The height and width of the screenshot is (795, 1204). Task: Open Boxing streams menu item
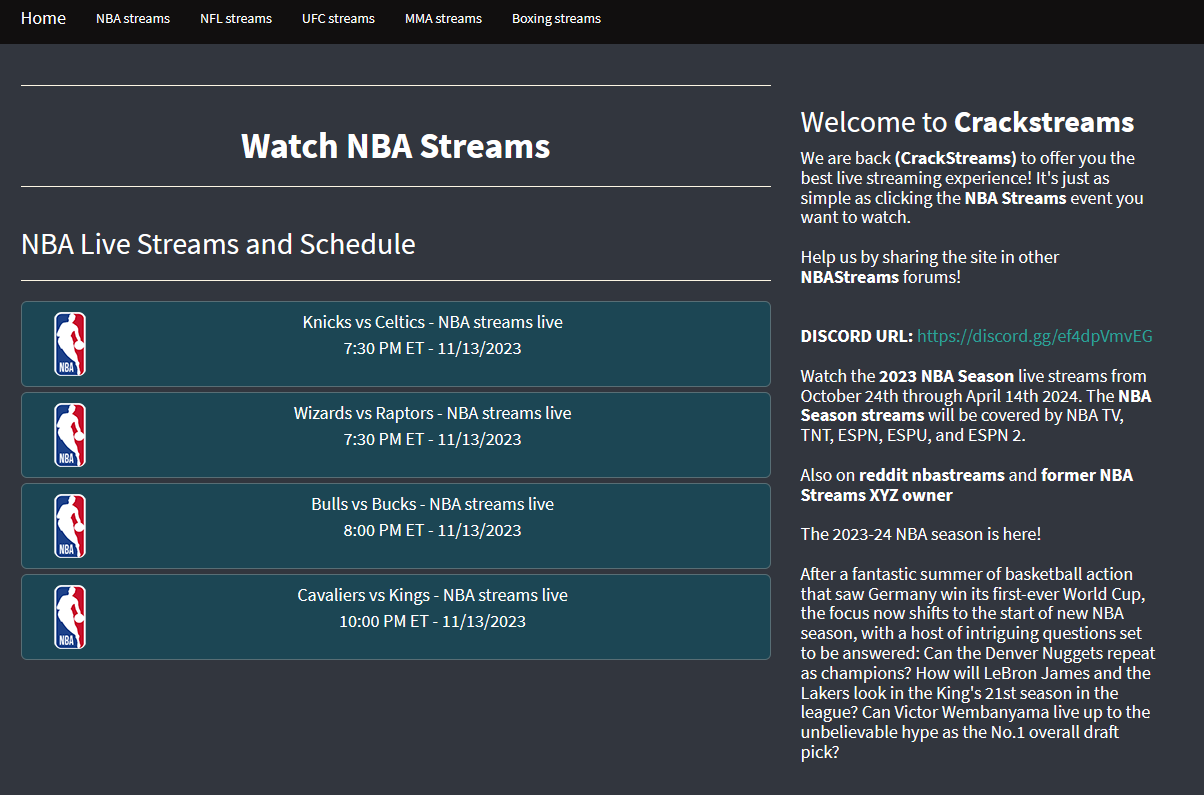coord(556,19)
